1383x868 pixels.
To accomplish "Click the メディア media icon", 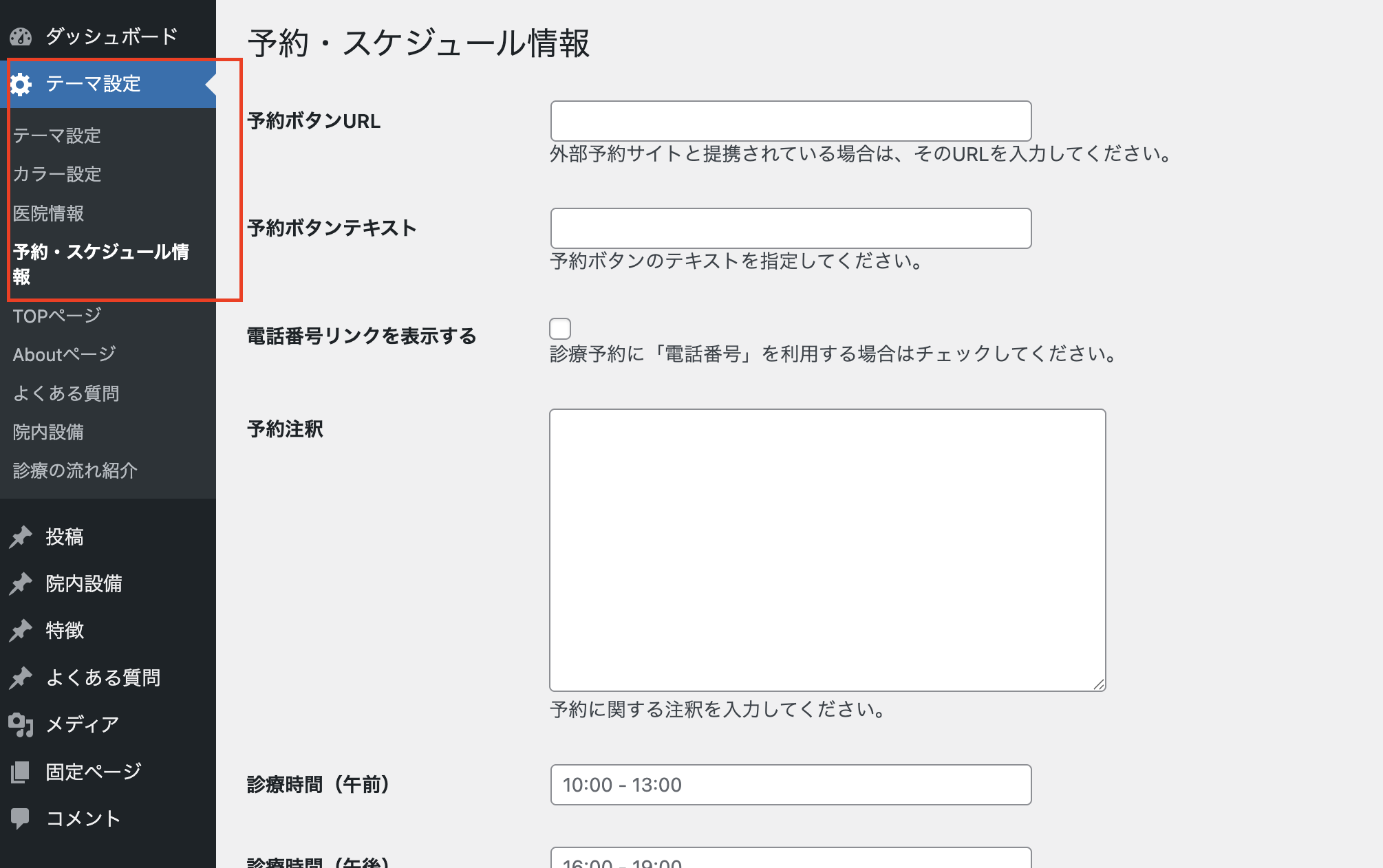I will click(21, 724).
